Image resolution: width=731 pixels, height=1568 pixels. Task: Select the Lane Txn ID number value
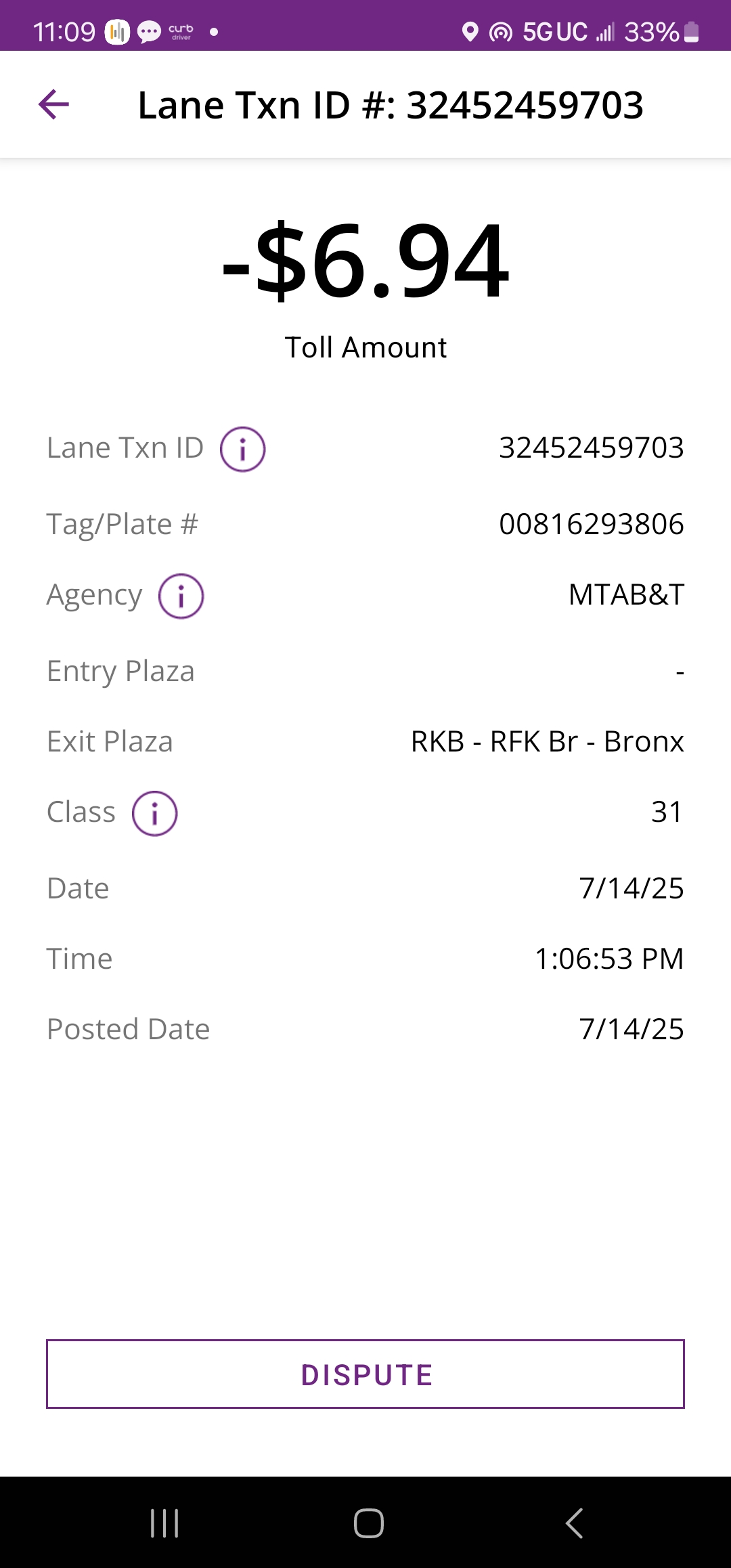[x=591, y=448]
